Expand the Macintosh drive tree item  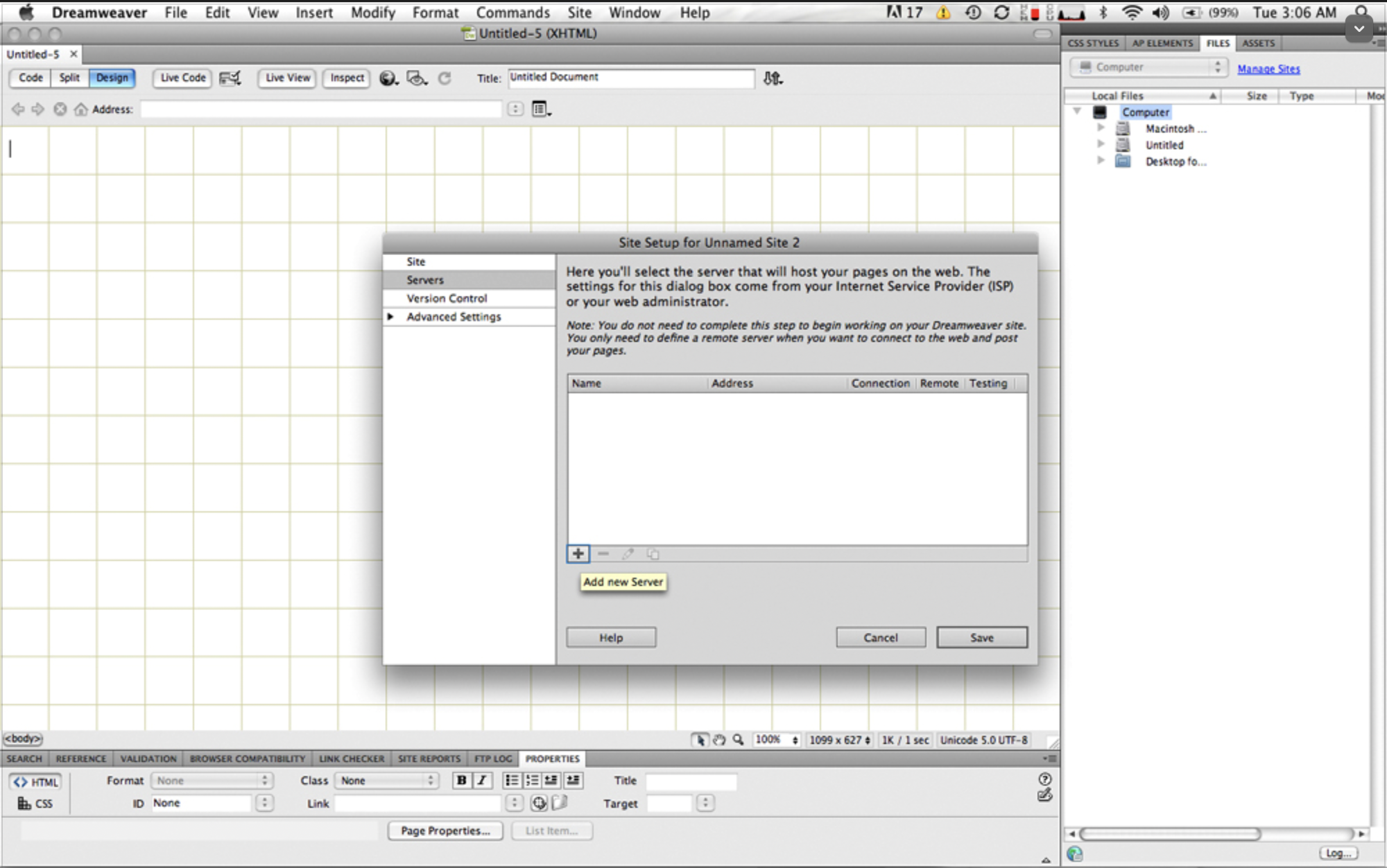(x=1100, y=128)
